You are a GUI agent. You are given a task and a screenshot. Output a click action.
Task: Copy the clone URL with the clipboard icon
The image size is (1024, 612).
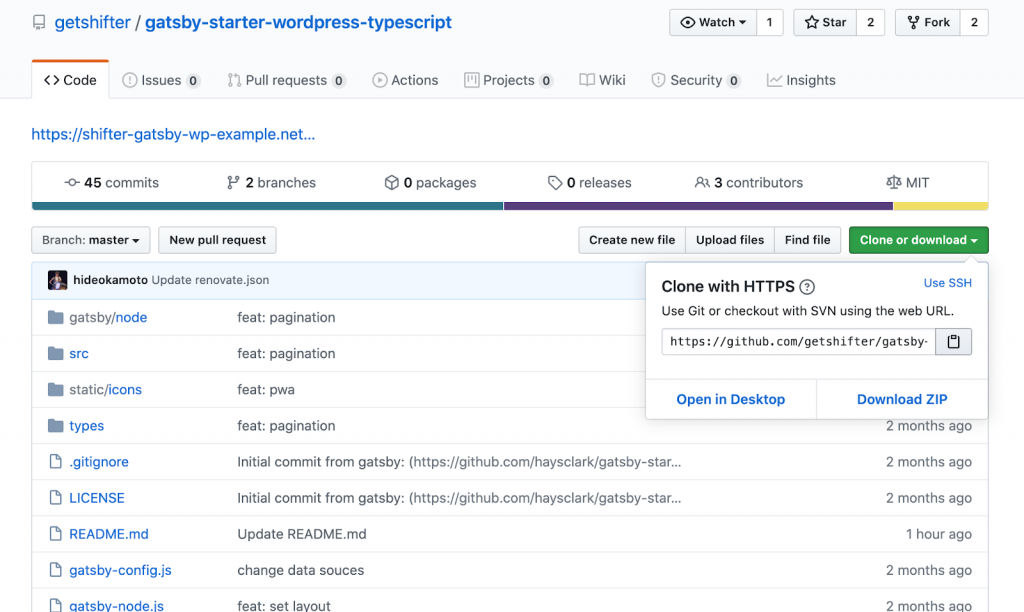click(x=953, y=342)
